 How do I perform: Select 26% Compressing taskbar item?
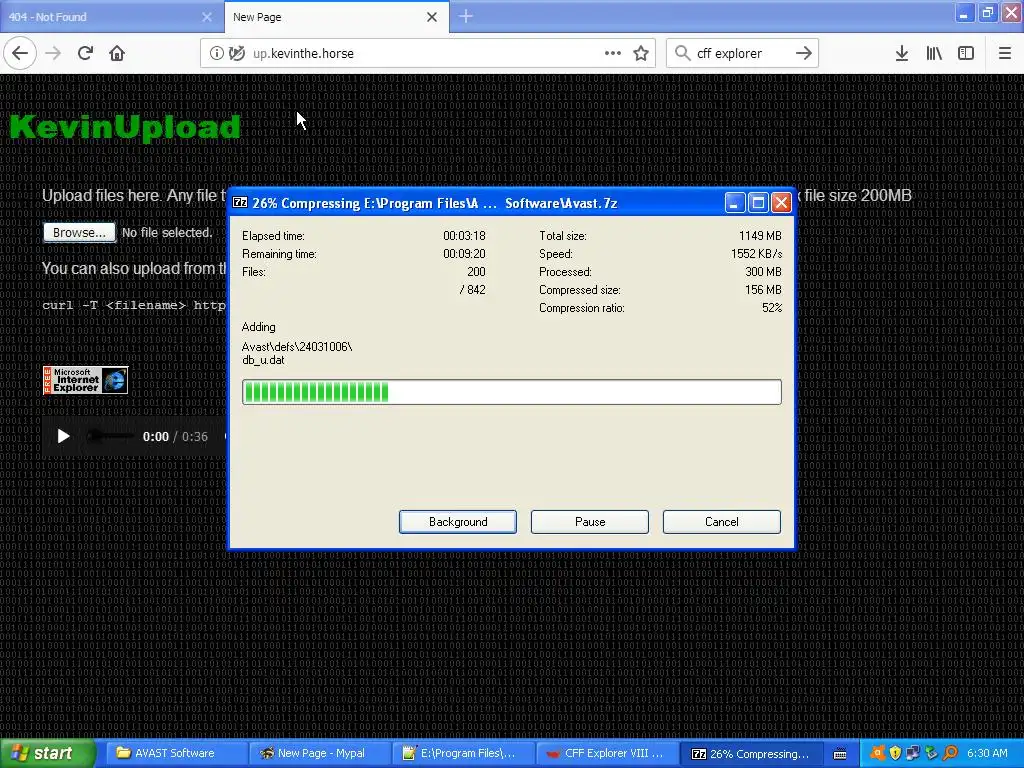(751, 753)
